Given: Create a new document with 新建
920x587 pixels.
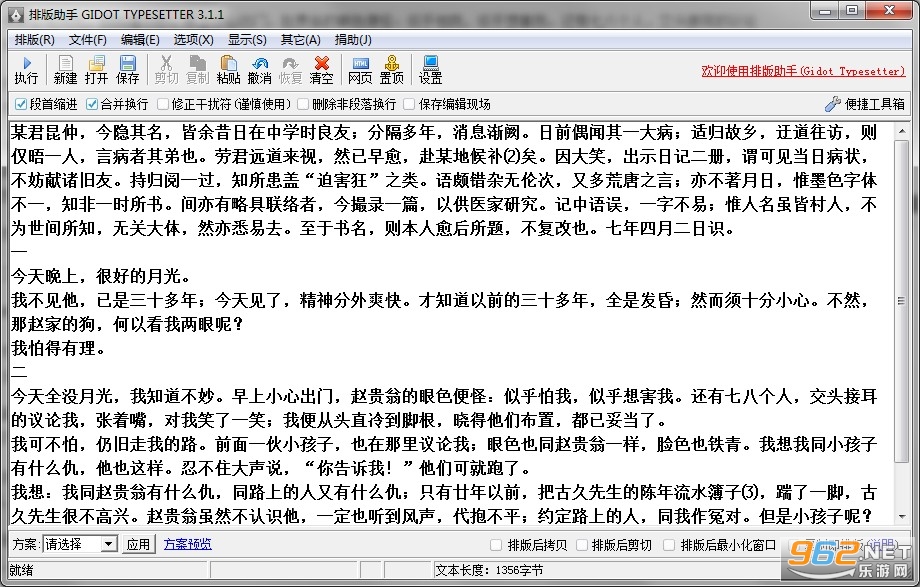Looking at the screenshot, I should tap(65, 70).
